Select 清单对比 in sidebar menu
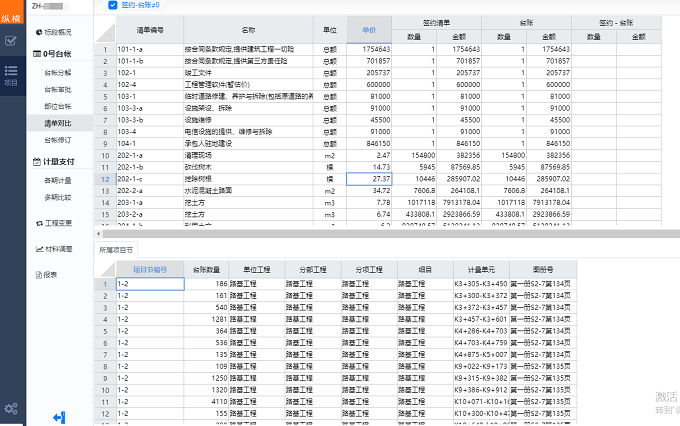 pos(58,122)
